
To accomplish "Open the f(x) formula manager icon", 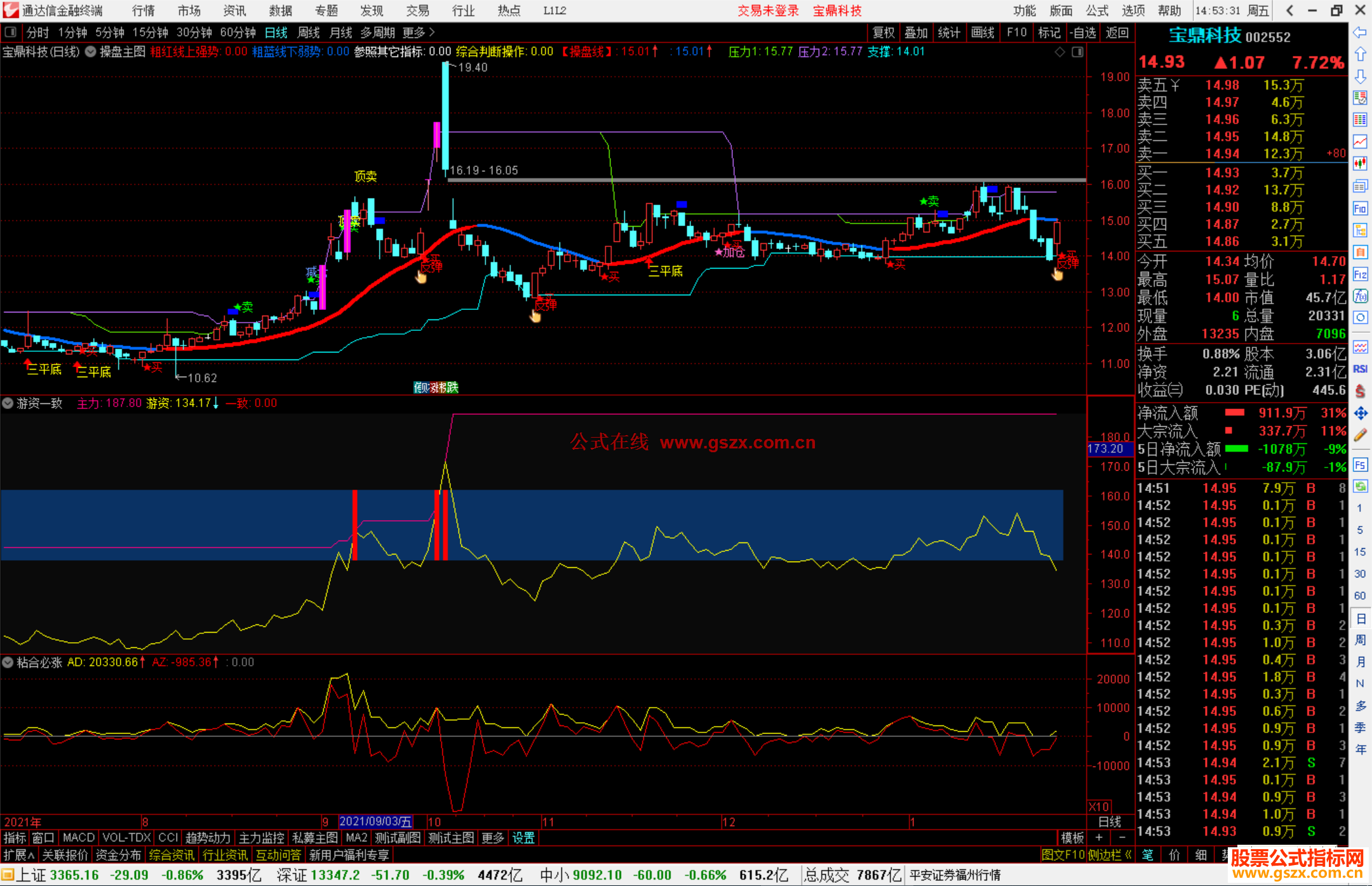I will (1360, 296).
